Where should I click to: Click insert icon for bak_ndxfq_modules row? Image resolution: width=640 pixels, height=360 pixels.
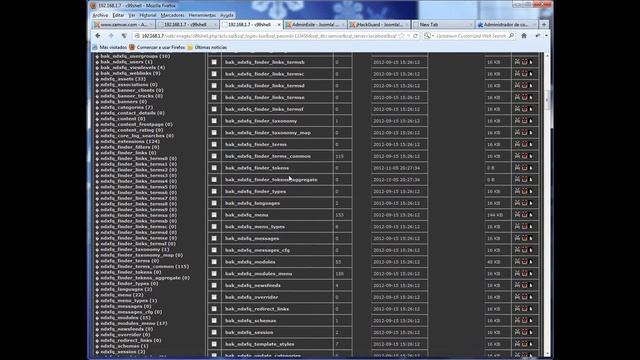[x=531, y=262]
